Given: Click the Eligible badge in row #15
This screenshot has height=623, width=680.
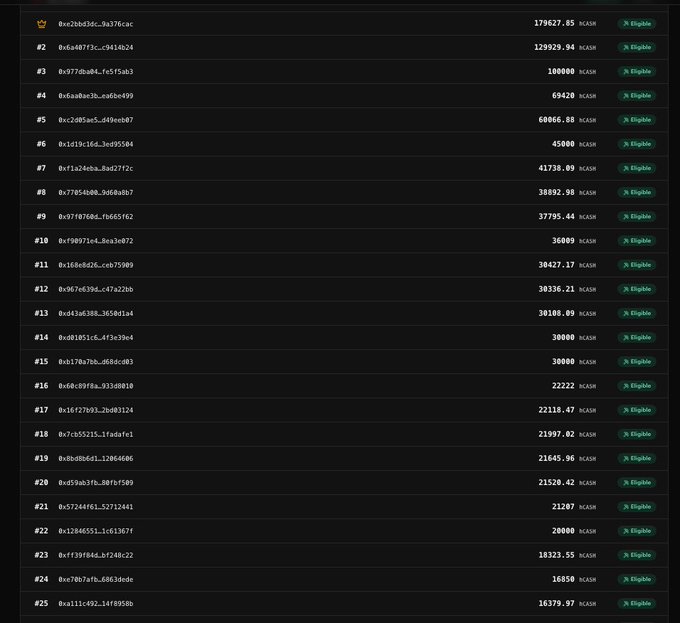Looking at the screenshot, I should [x=637, y=362].
